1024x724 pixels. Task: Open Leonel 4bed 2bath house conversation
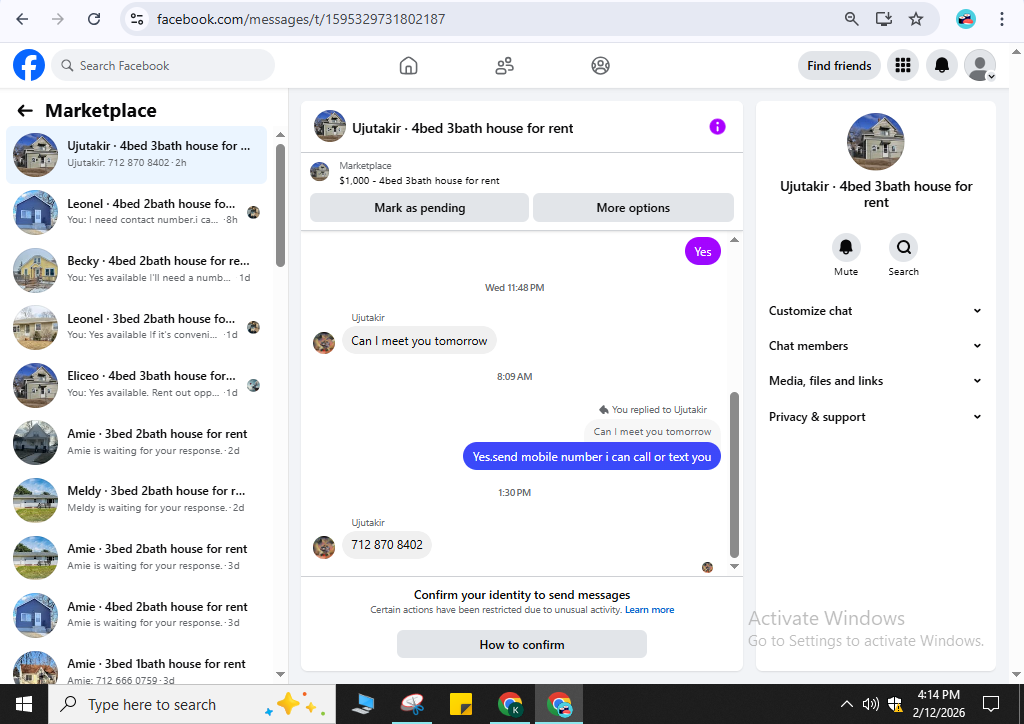136,212
